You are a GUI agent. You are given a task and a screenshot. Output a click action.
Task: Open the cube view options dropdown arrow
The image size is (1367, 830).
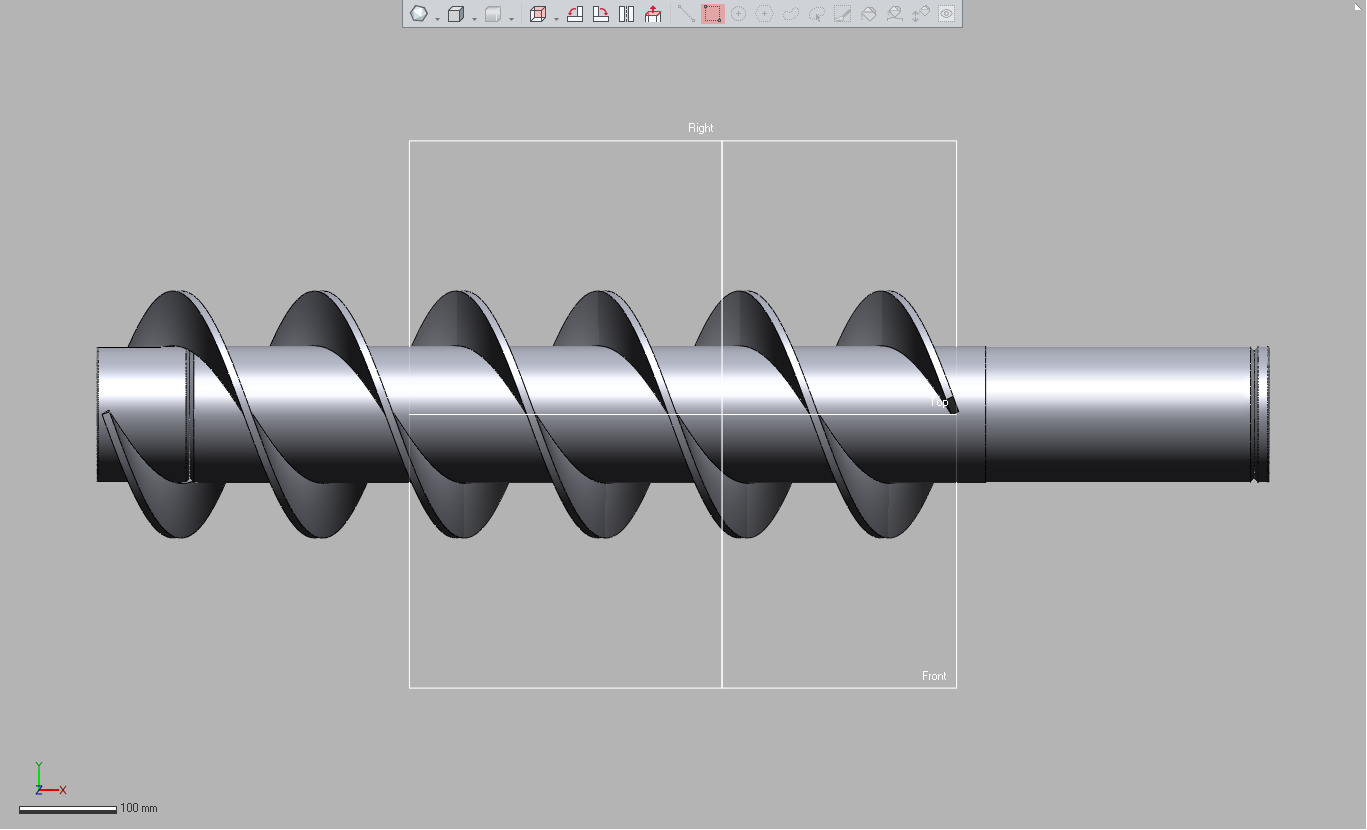pos(475,19)
